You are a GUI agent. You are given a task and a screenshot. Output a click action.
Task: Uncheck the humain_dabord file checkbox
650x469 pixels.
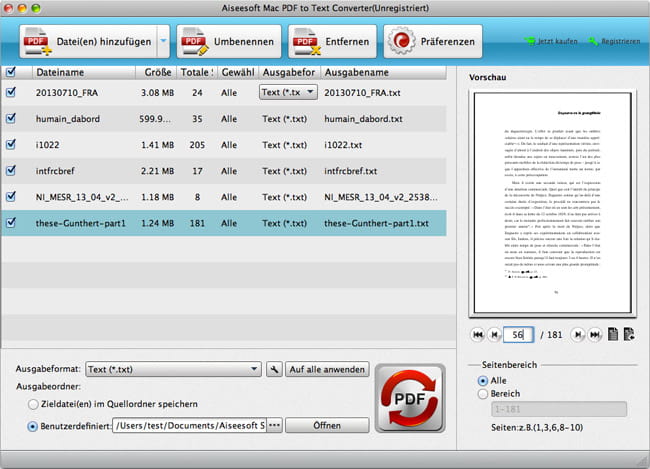click(11, 118)
